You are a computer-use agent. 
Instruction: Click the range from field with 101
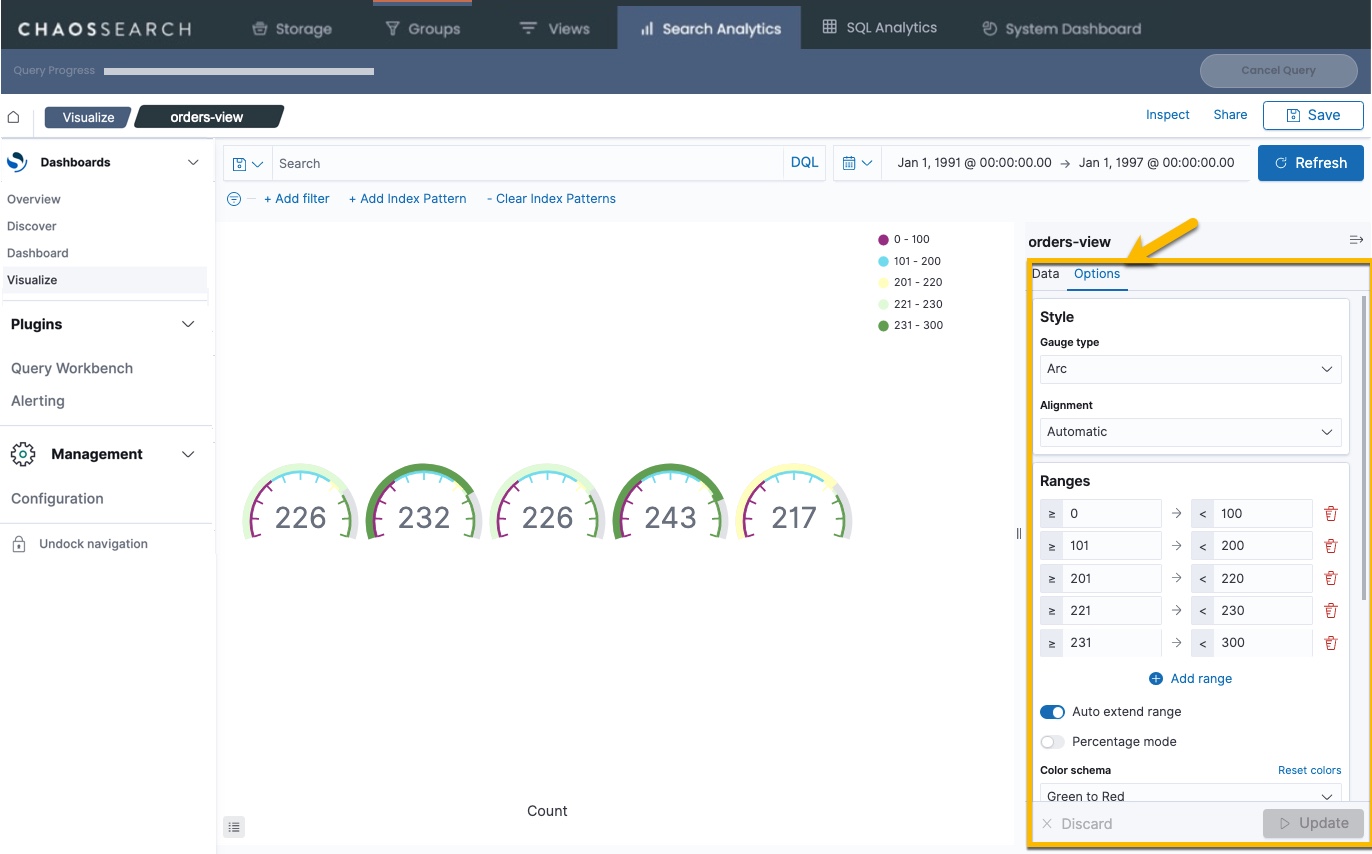click(x=1112, y=546)
